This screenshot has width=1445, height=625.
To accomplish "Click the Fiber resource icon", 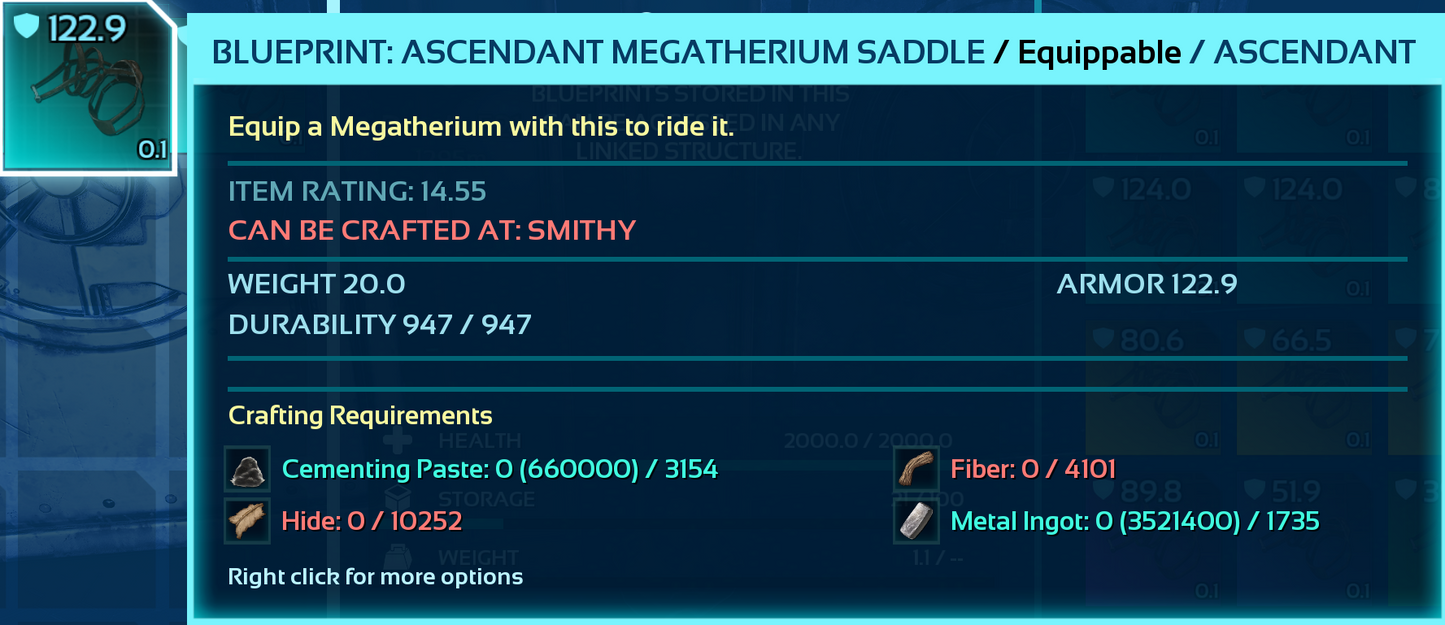I will [916, 469].
